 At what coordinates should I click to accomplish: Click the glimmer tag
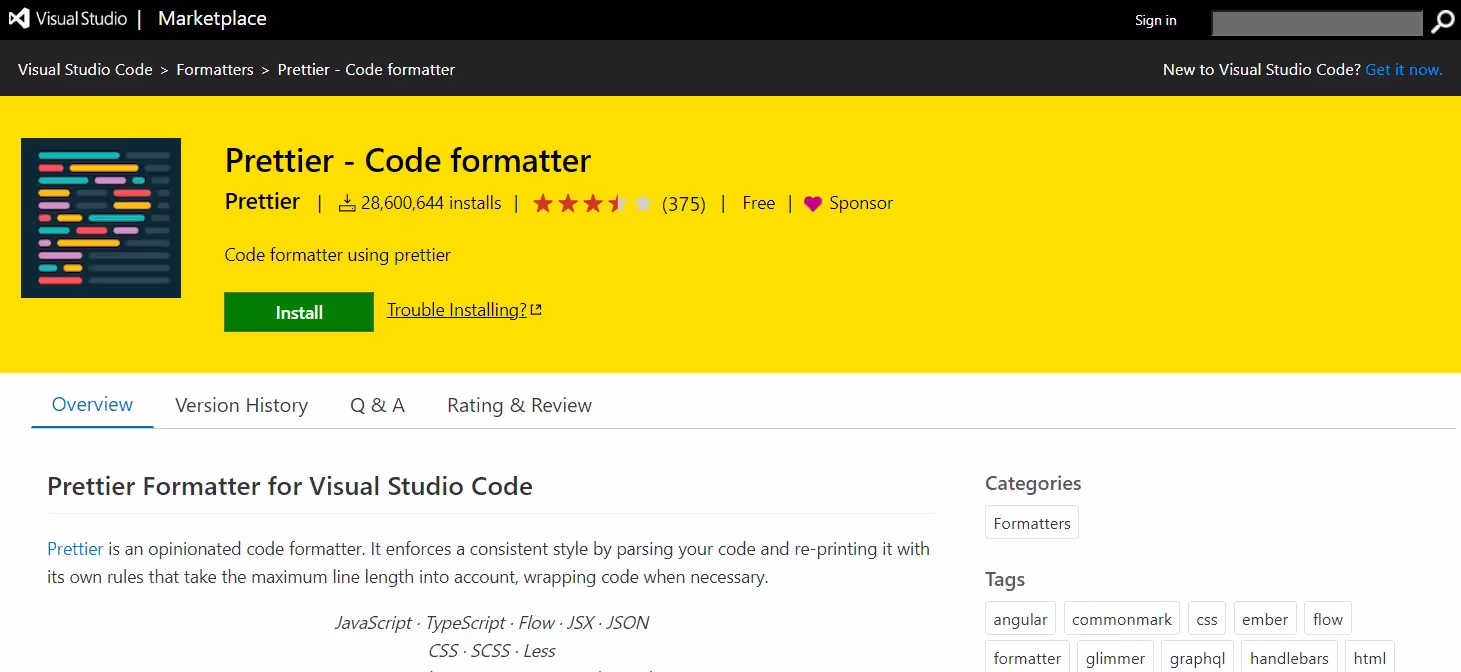click(1115, 657)
